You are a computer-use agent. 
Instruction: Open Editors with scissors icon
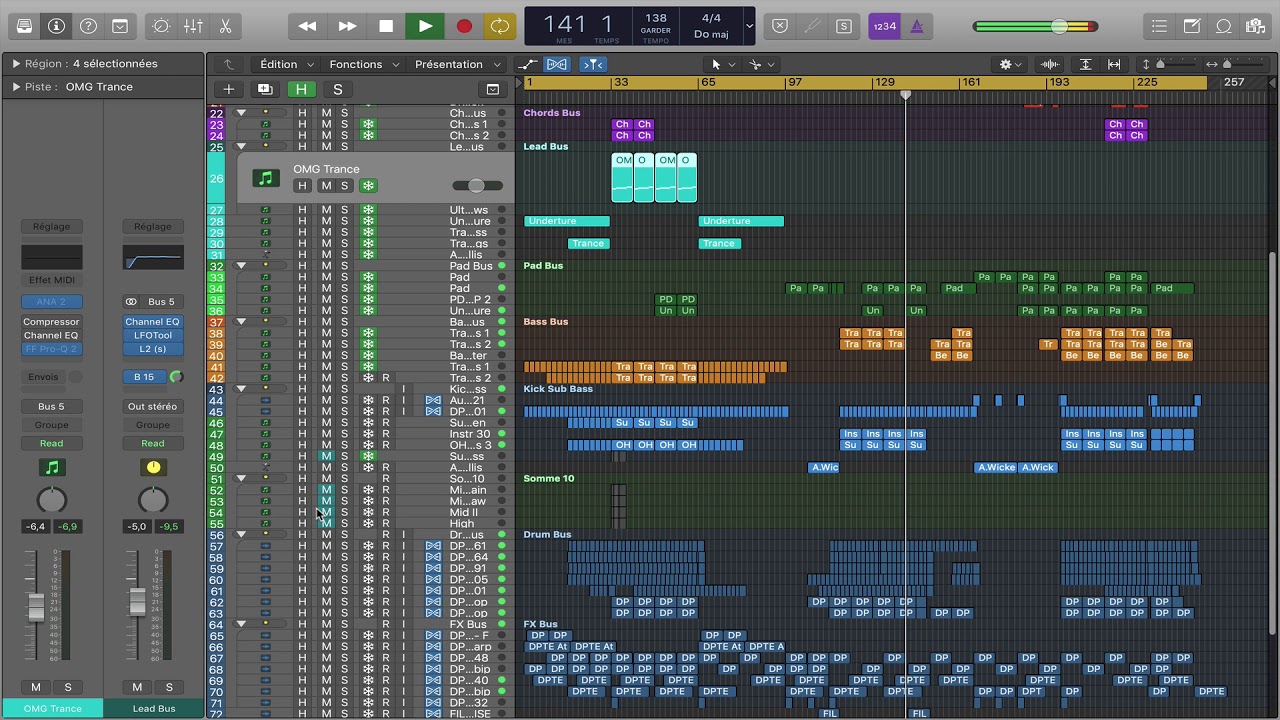[225, 26]
